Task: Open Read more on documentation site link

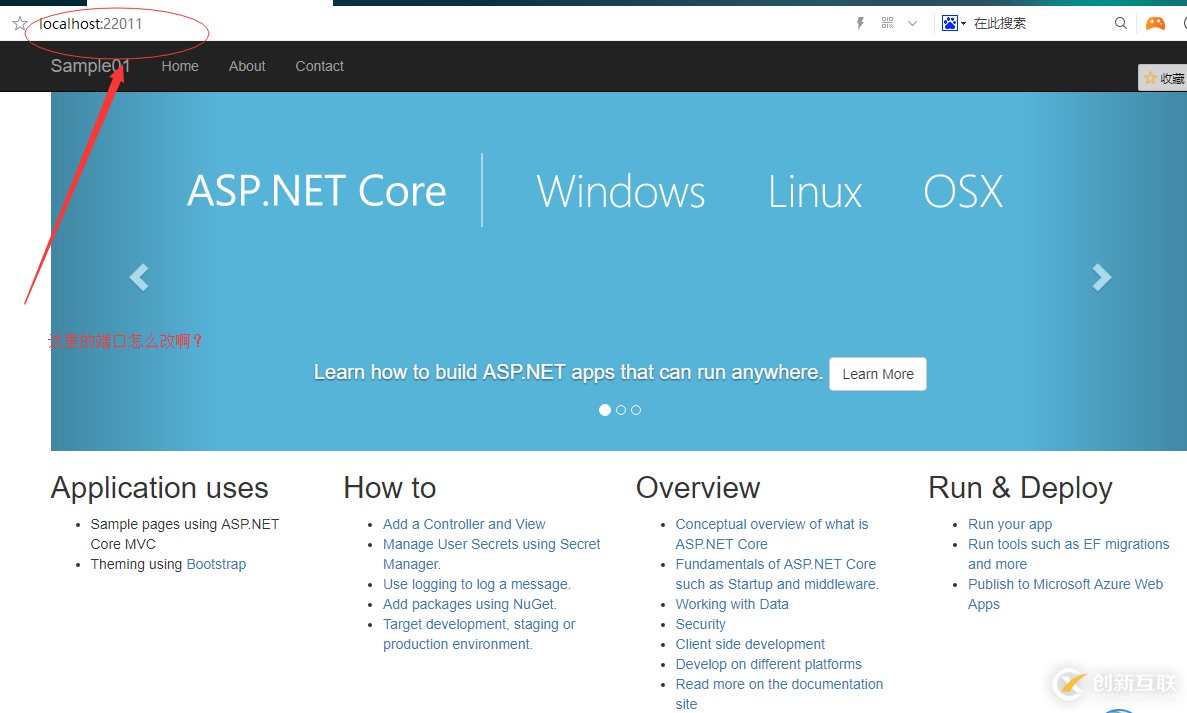Action: (x=779, y=694)
